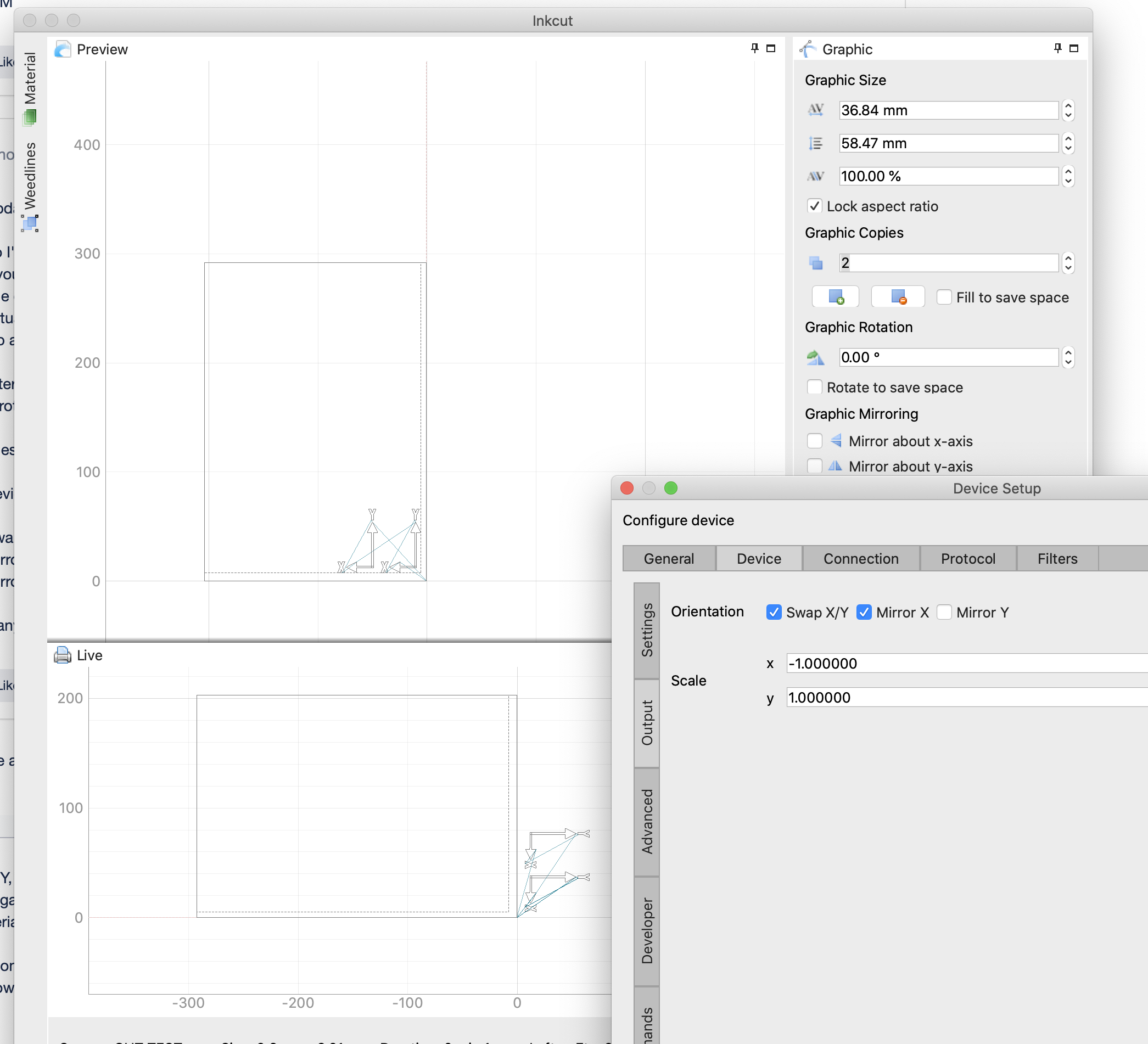Adjust Graphic Rotation stepper arrows
This screenshot has height=1044, width=1148.
1068,357
